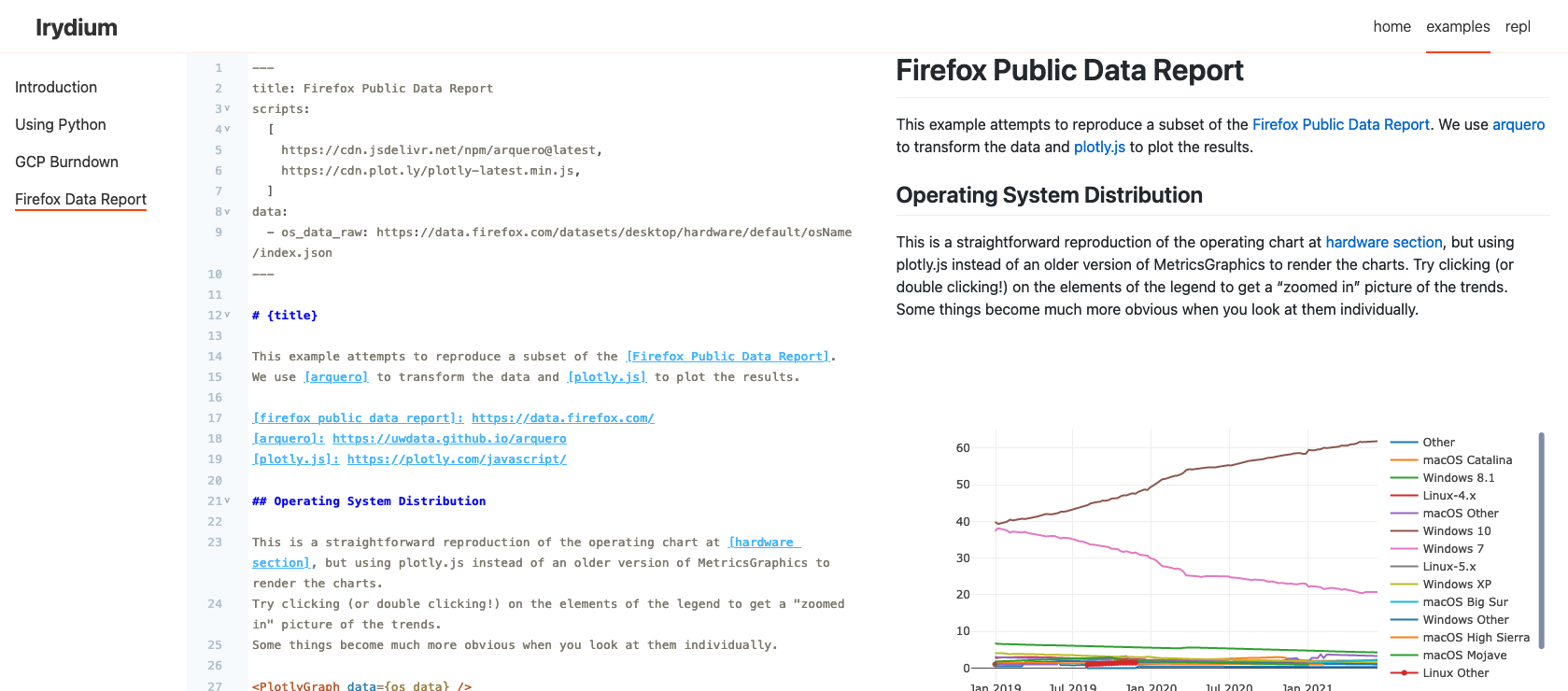1568x691 pixels.
Task: Collapse the data block fold on line 8
Action: click(227, 212)
